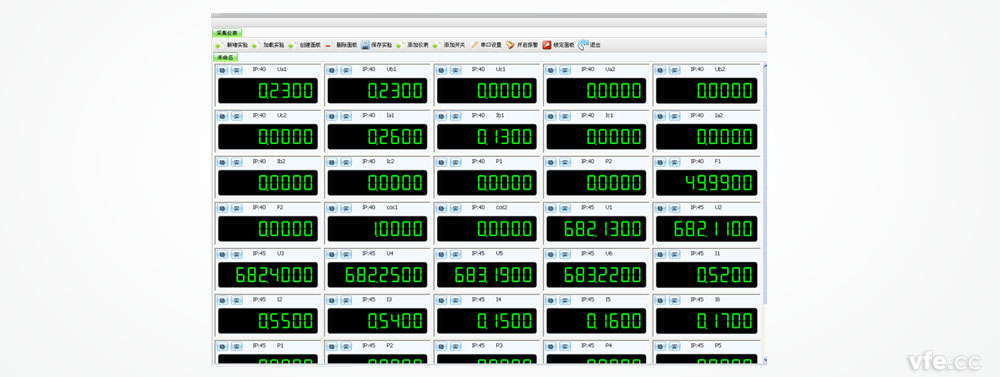Toggle the 实 button on cos1 meter
Screen dimensions: 1000x377
(346, 208)
